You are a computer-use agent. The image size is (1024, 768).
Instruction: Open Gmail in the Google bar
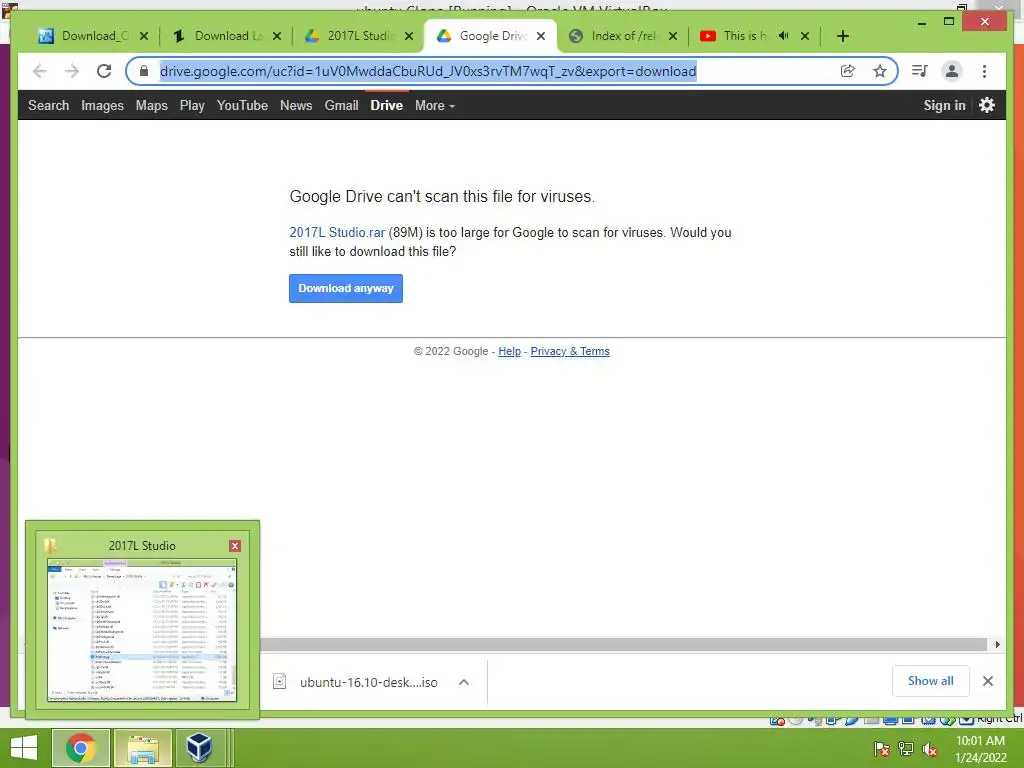click(x=342, y=106)
